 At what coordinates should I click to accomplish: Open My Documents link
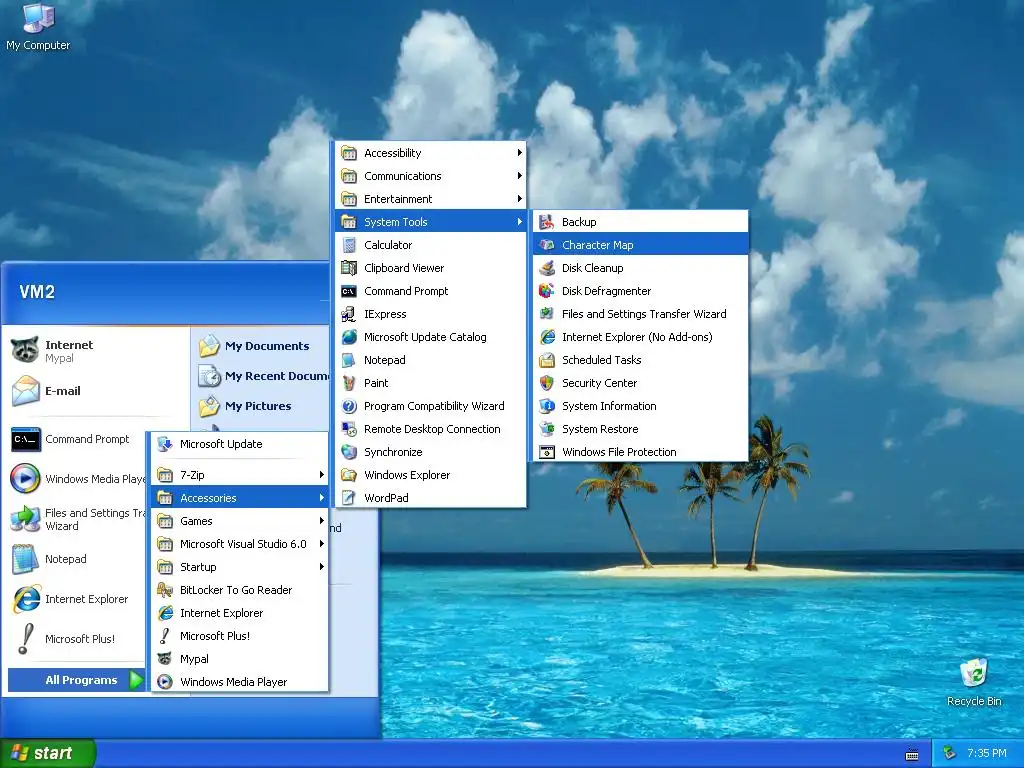(261, 346)
